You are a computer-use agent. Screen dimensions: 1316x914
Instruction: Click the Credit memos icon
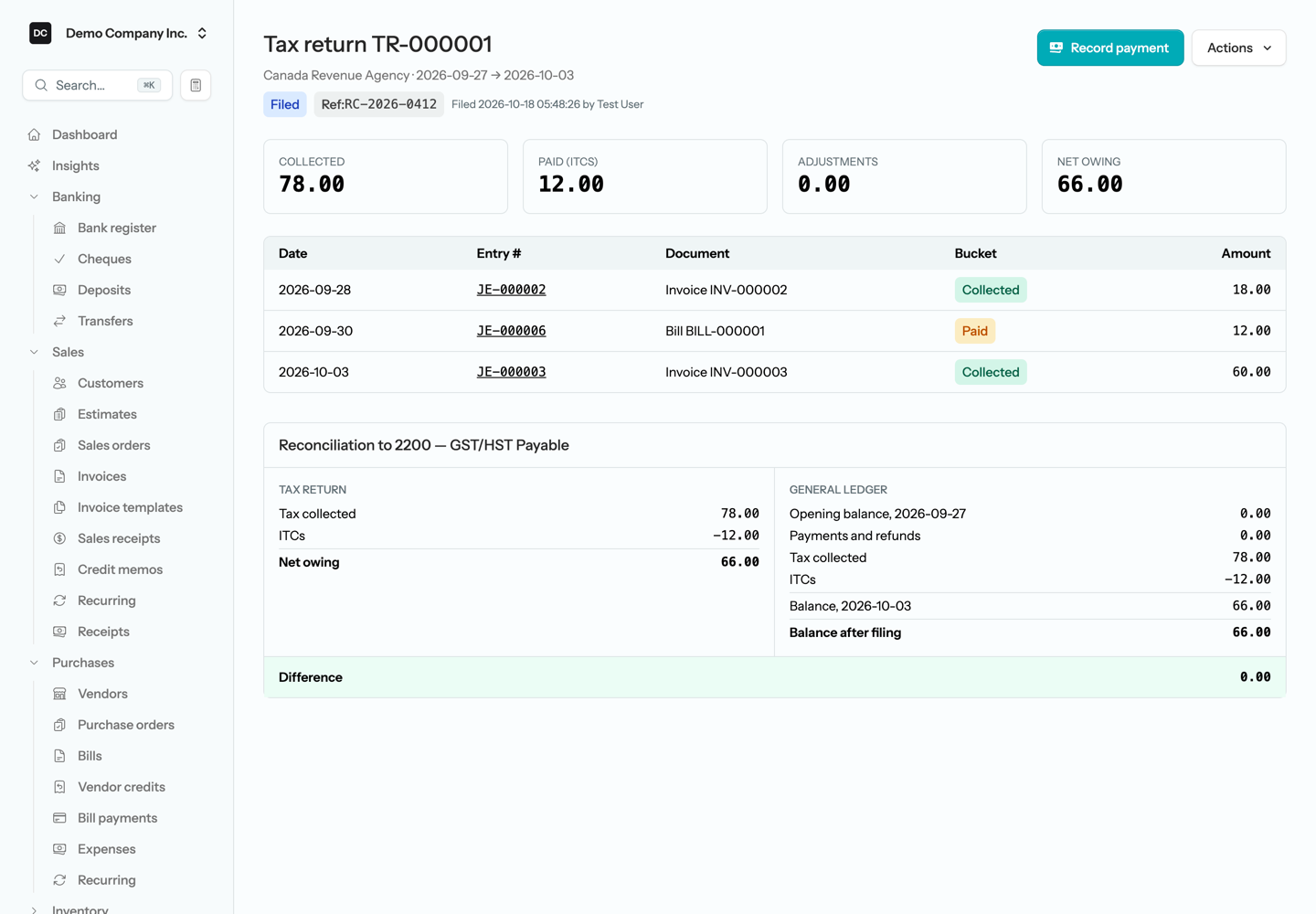pyautogui.click(x=59, y=569)
